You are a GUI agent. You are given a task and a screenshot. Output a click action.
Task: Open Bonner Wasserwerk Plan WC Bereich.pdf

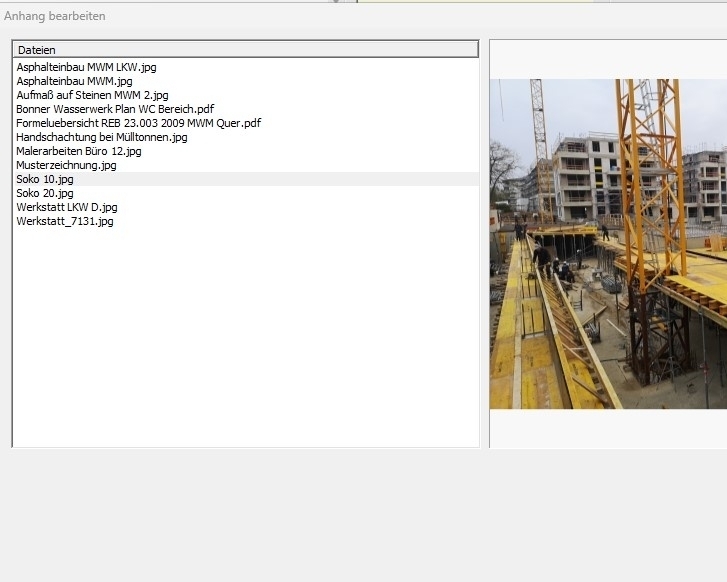[115, 109]
